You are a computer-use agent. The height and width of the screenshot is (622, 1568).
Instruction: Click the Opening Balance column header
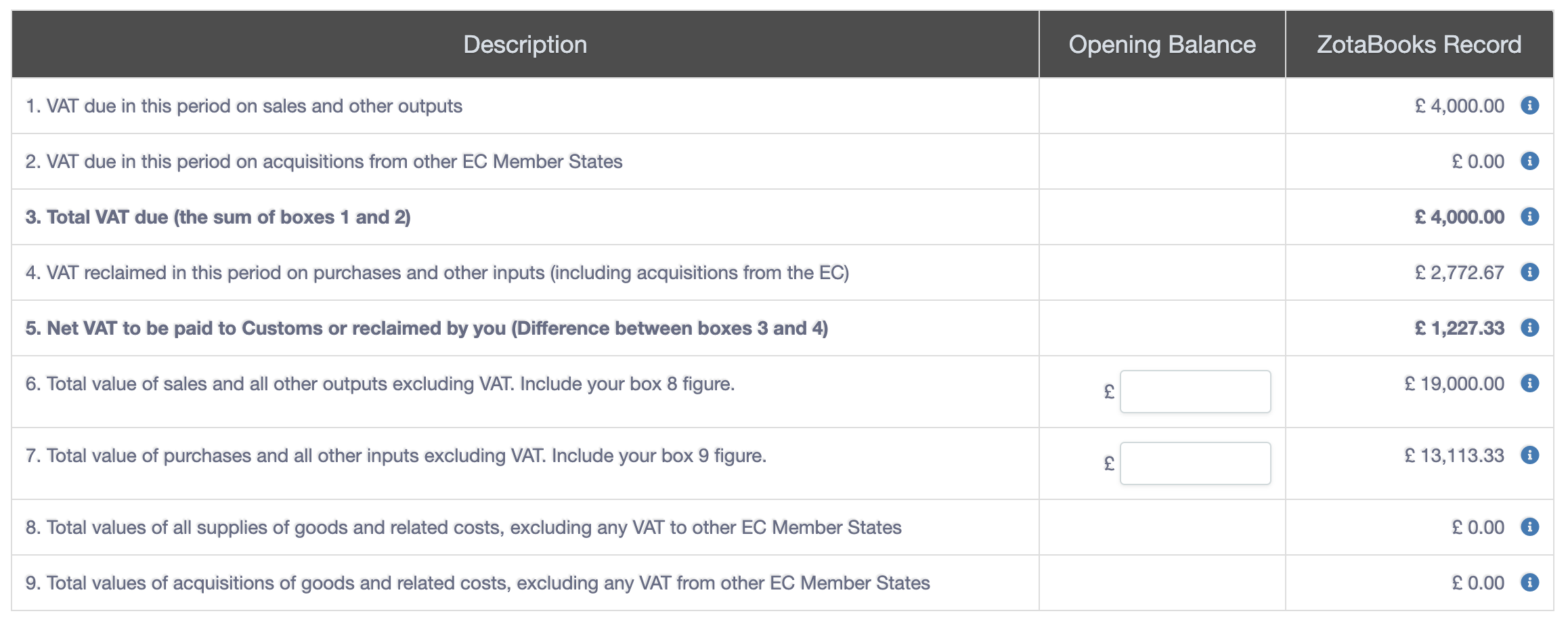(x=1162, y=44)
